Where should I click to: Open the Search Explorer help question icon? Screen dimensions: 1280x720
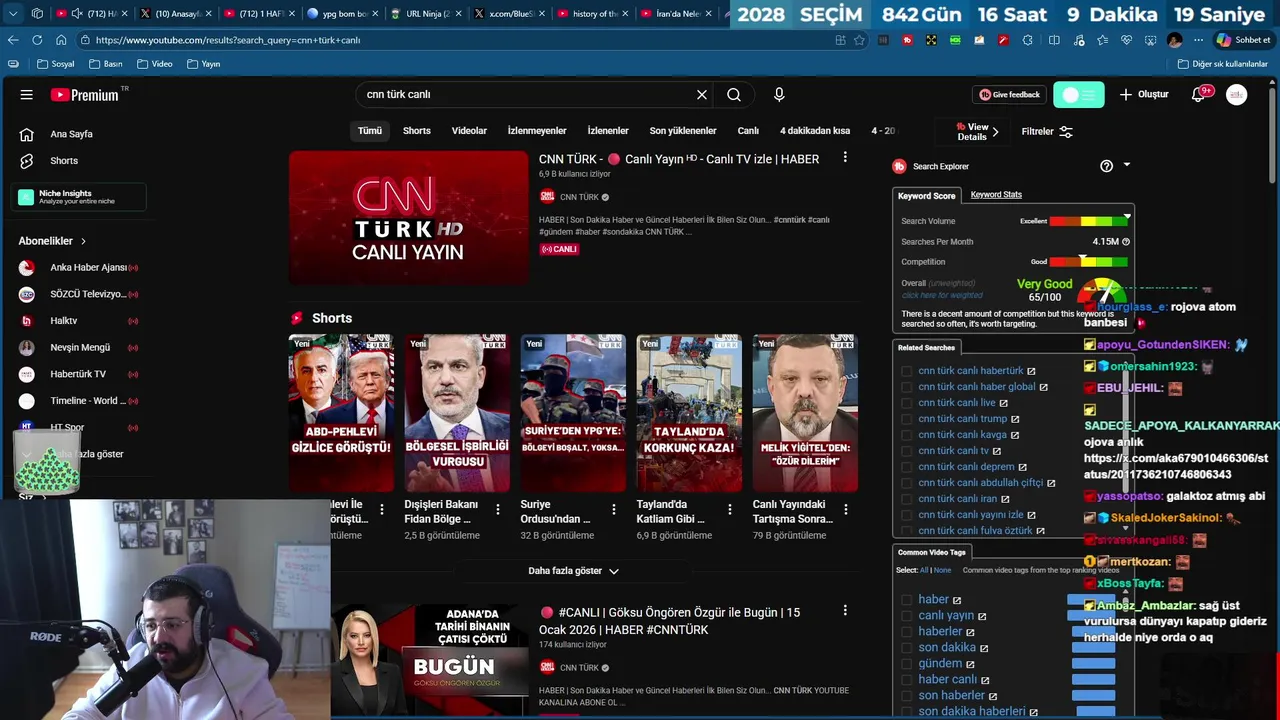pos(1106,166)
